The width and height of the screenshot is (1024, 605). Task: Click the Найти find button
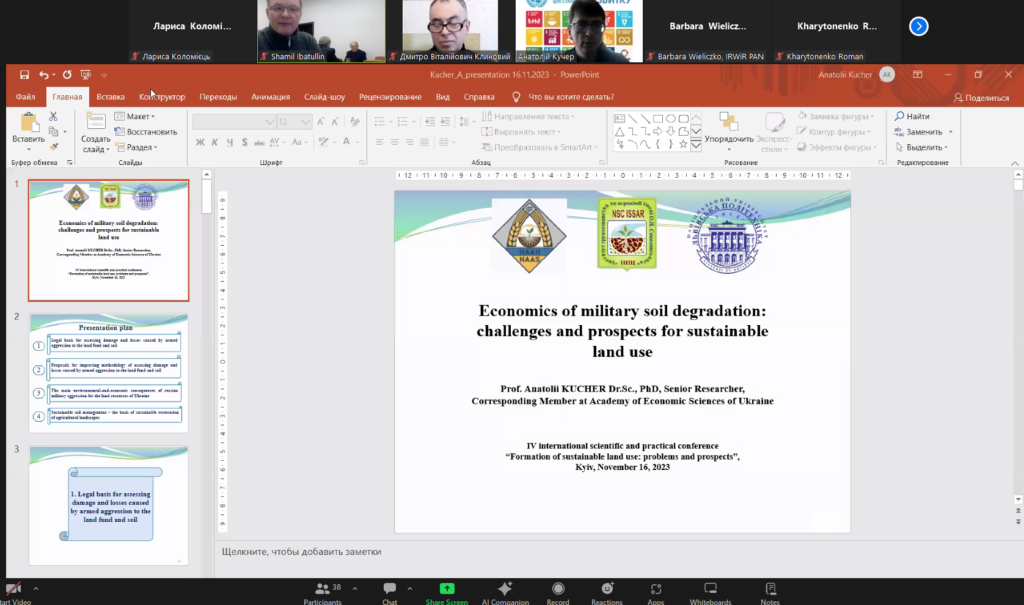(913, 117)
